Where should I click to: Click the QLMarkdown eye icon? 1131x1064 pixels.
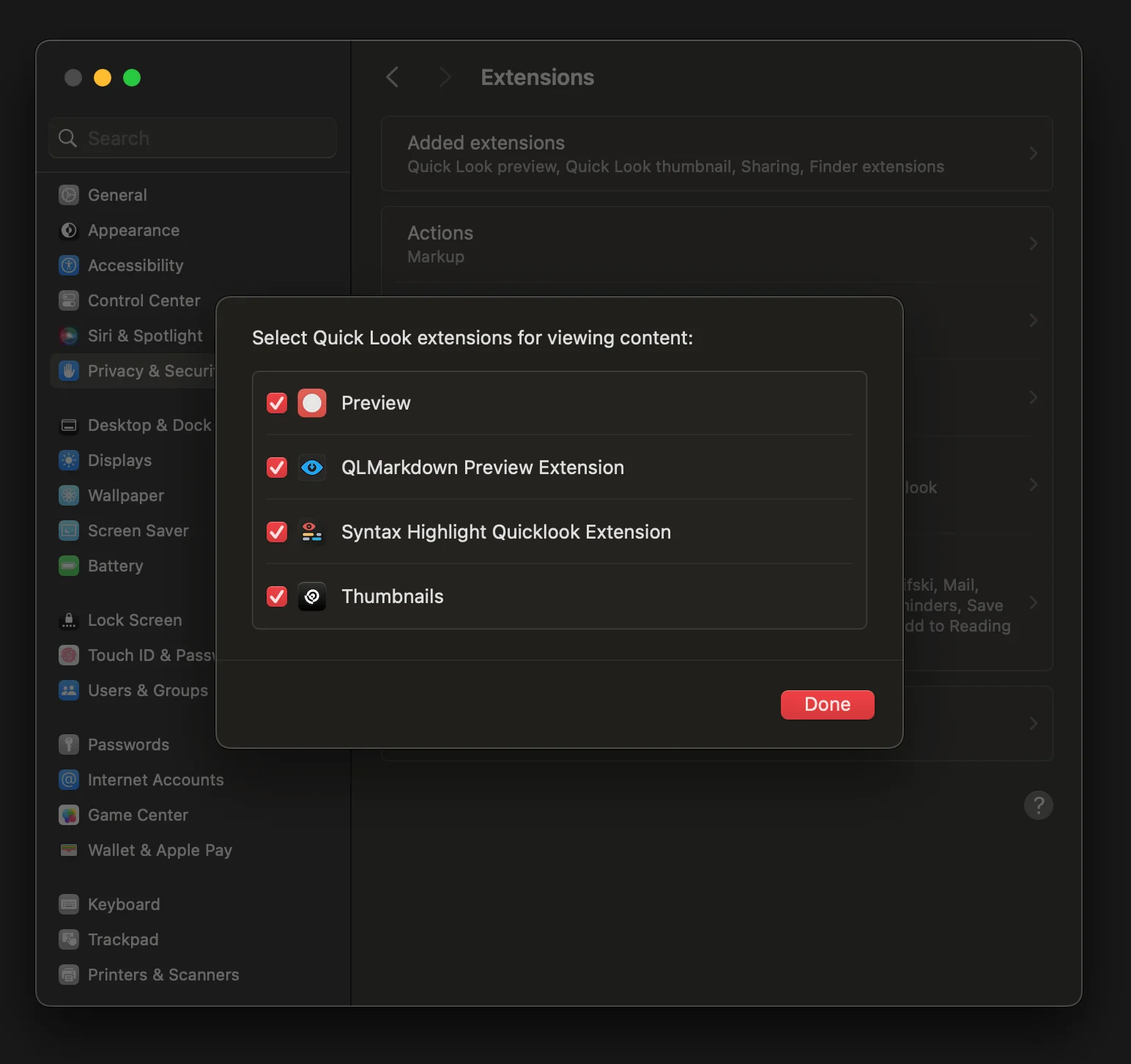[x=312, y=468]
